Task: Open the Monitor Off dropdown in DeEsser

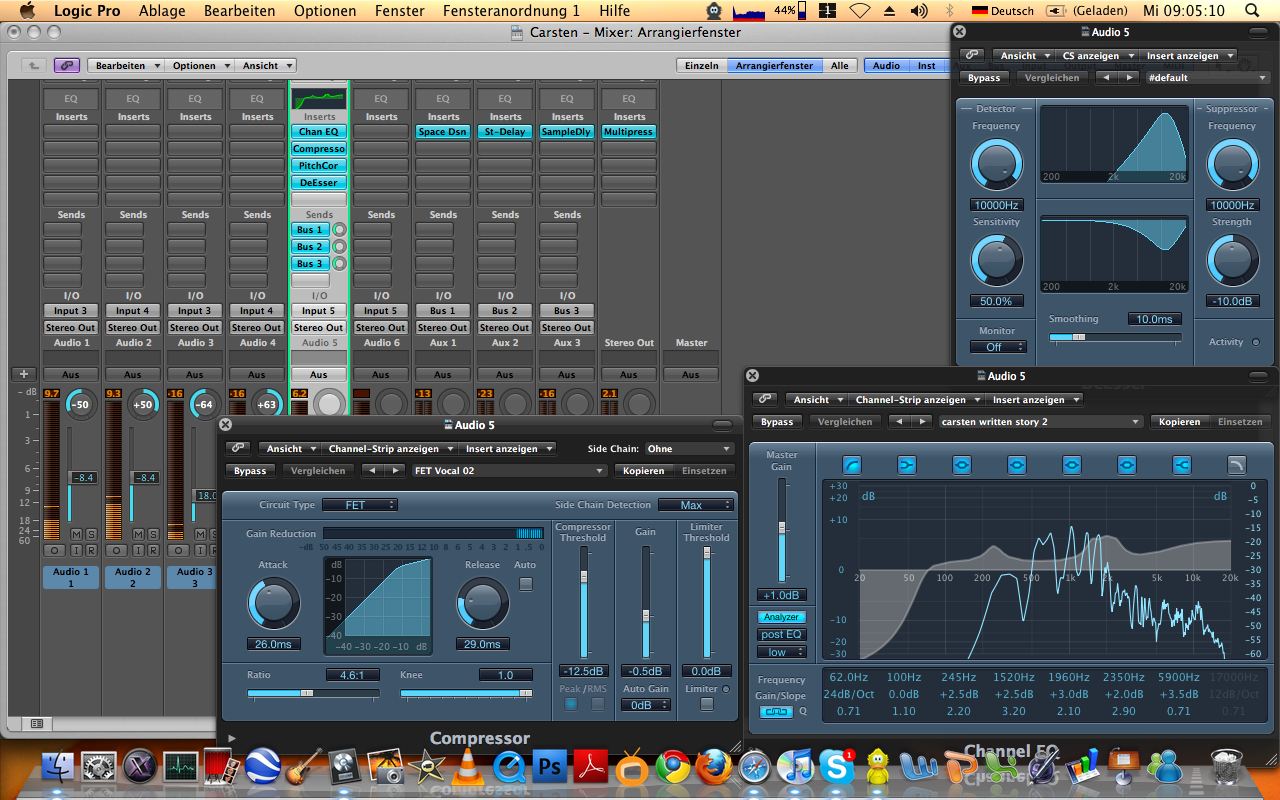Action: pyautogui.click(x=998, y=347)
